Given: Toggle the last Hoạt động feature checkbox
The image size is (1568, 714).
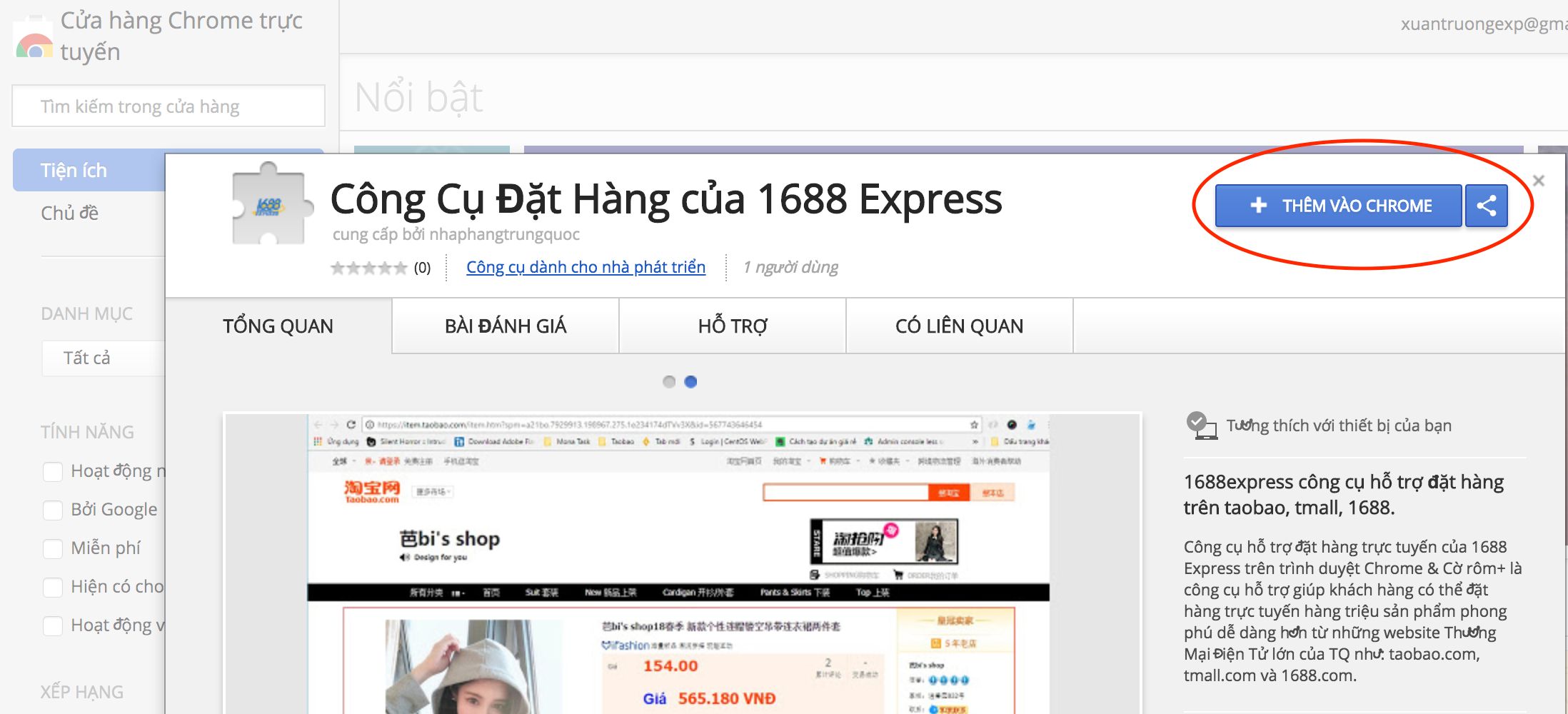Looking at the screenshot, I should click(53, 625).
